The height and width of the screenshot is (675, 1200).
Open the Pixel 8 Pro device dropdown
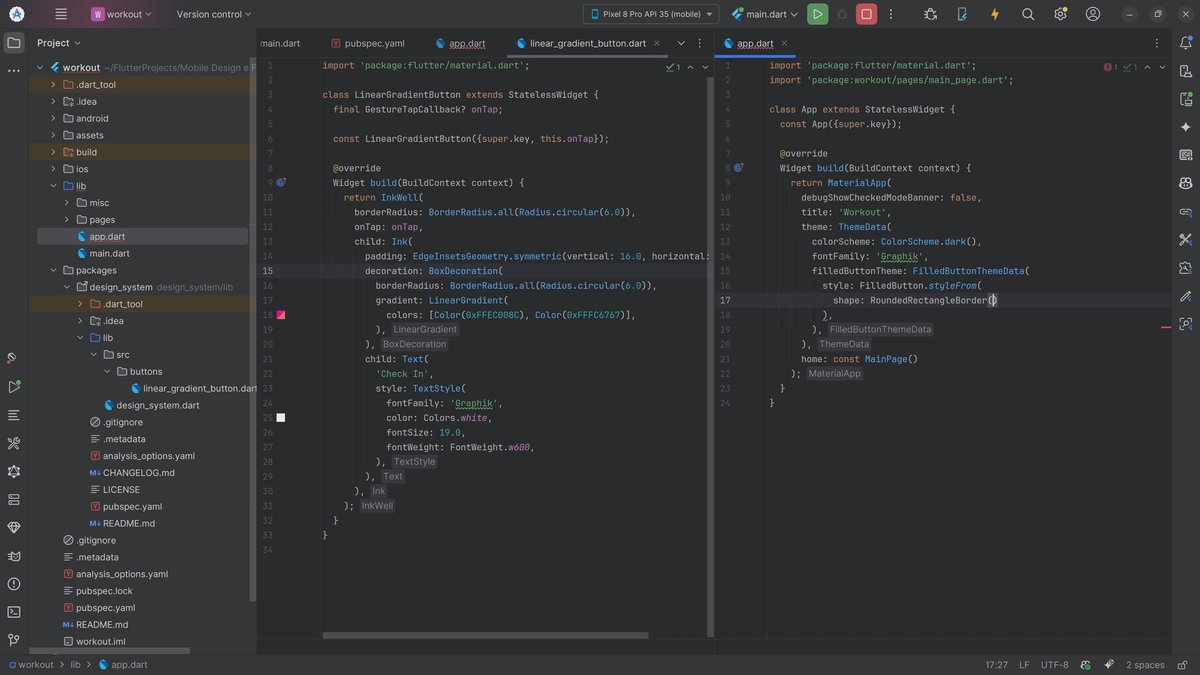coord(650,14)
